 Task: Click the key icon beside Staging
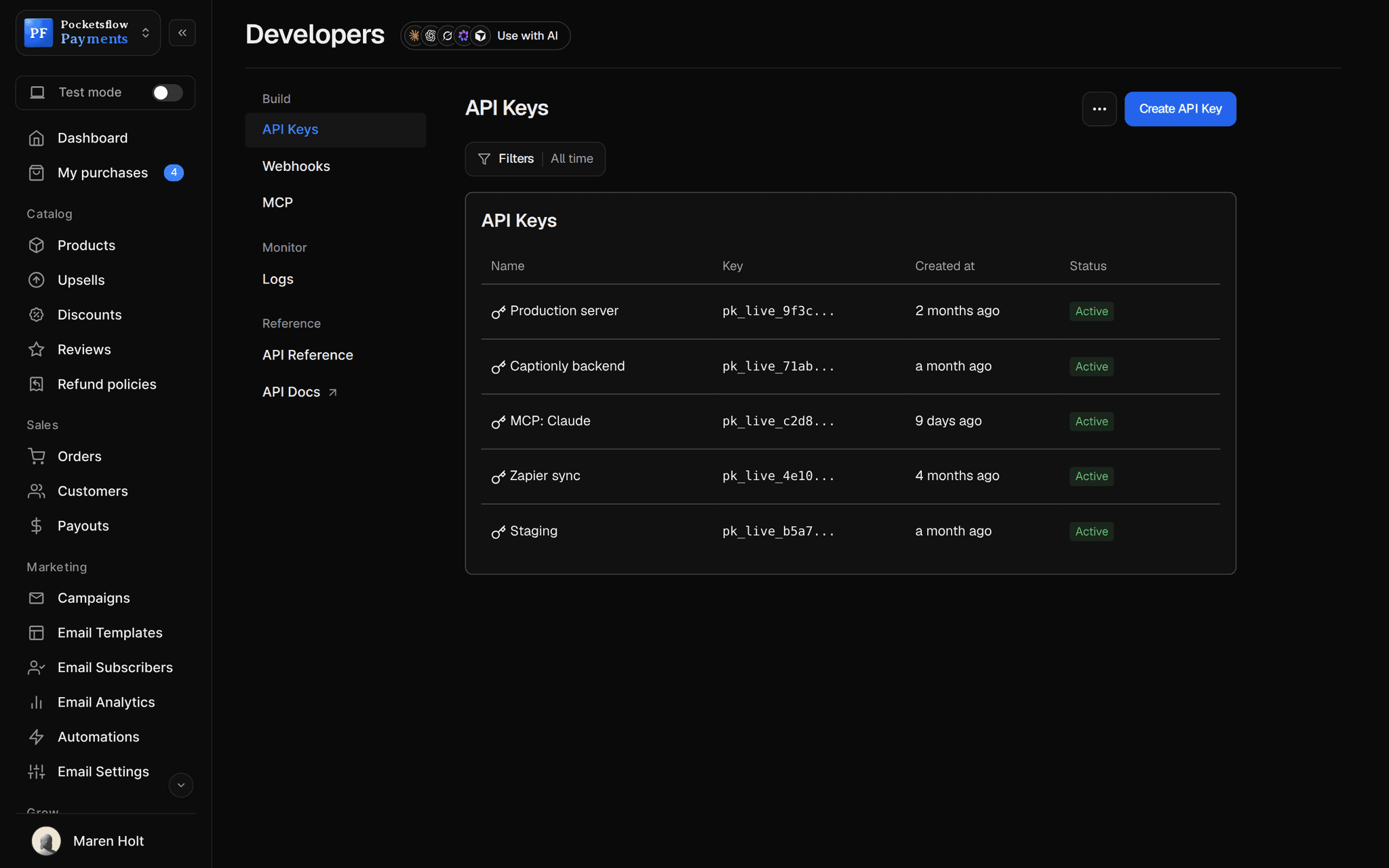tap(498, 532)
